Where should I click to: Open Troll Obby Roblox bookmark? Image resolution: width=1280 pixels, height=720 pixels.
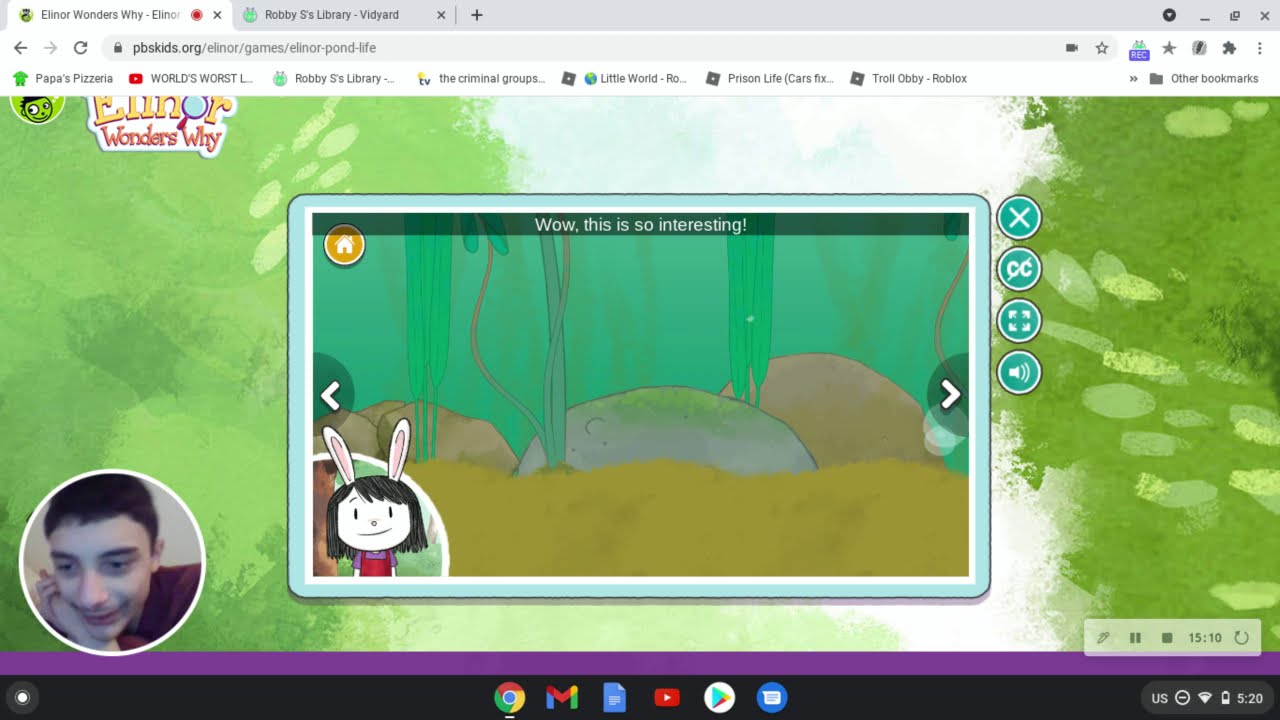point(908,78)
